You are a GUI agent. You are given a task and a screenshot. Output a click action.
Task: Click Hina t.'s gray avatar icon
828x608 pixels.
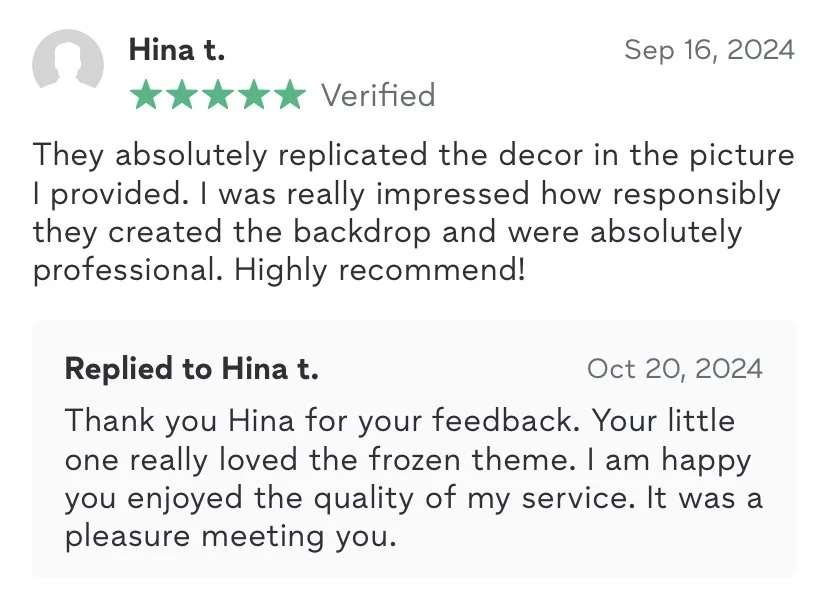point(68,61)
